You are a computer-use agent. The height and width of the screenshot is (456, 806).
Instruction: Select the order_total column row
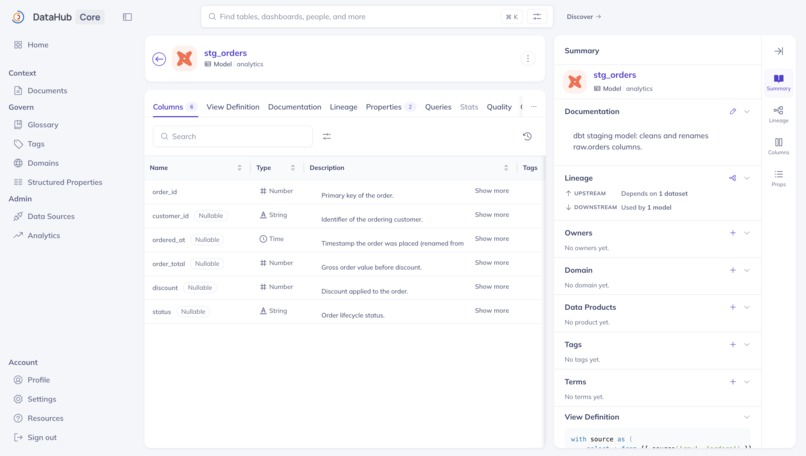pyautogui.click(x=344, y=264)
